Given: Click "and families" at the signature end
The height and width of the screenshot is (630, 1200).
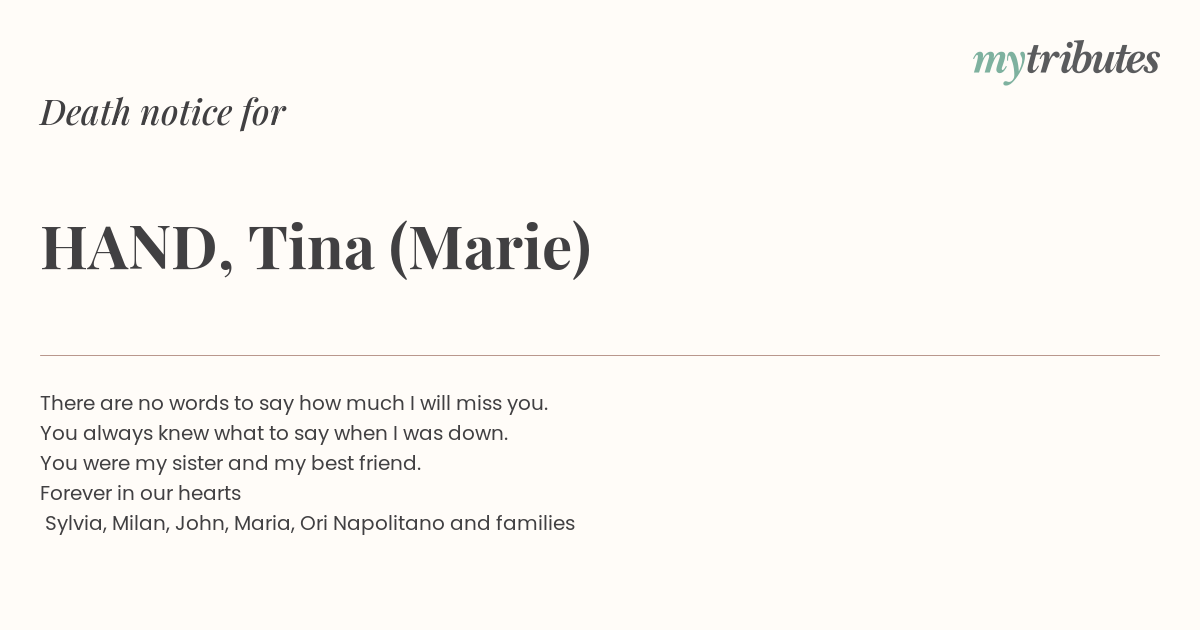Looking at the screenshot, I should tap(512, 523).
